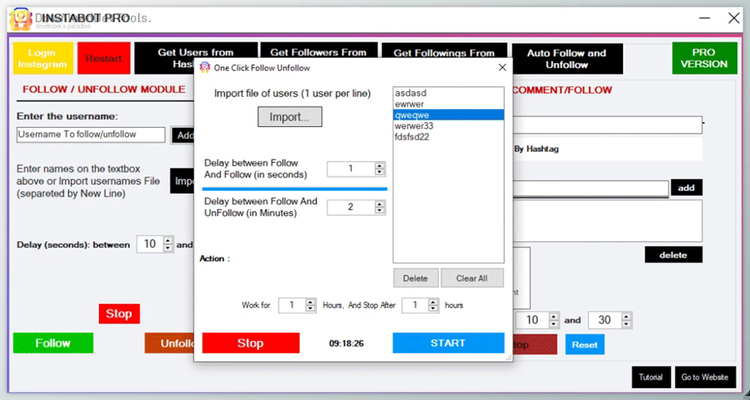Click the resize grip in the dialog corner
The height and width of the screenshot is (400, 750).
[x=508, y=357]
